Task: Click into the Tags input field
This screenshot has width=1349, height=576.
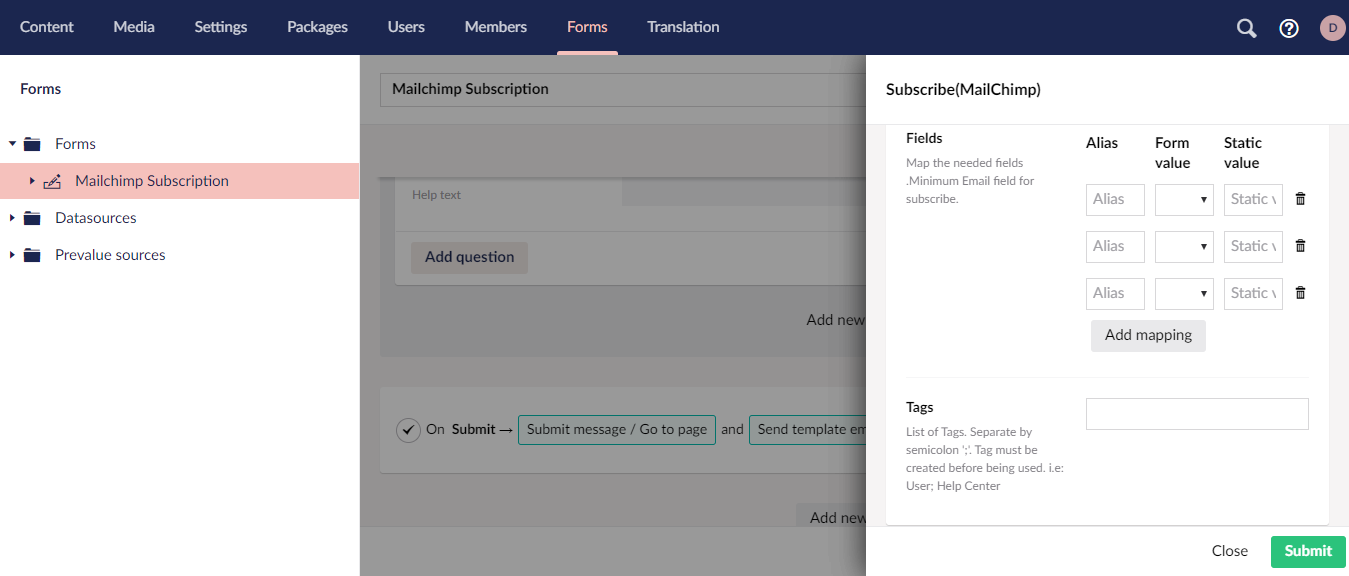Action: click(x=1197, y=414)
